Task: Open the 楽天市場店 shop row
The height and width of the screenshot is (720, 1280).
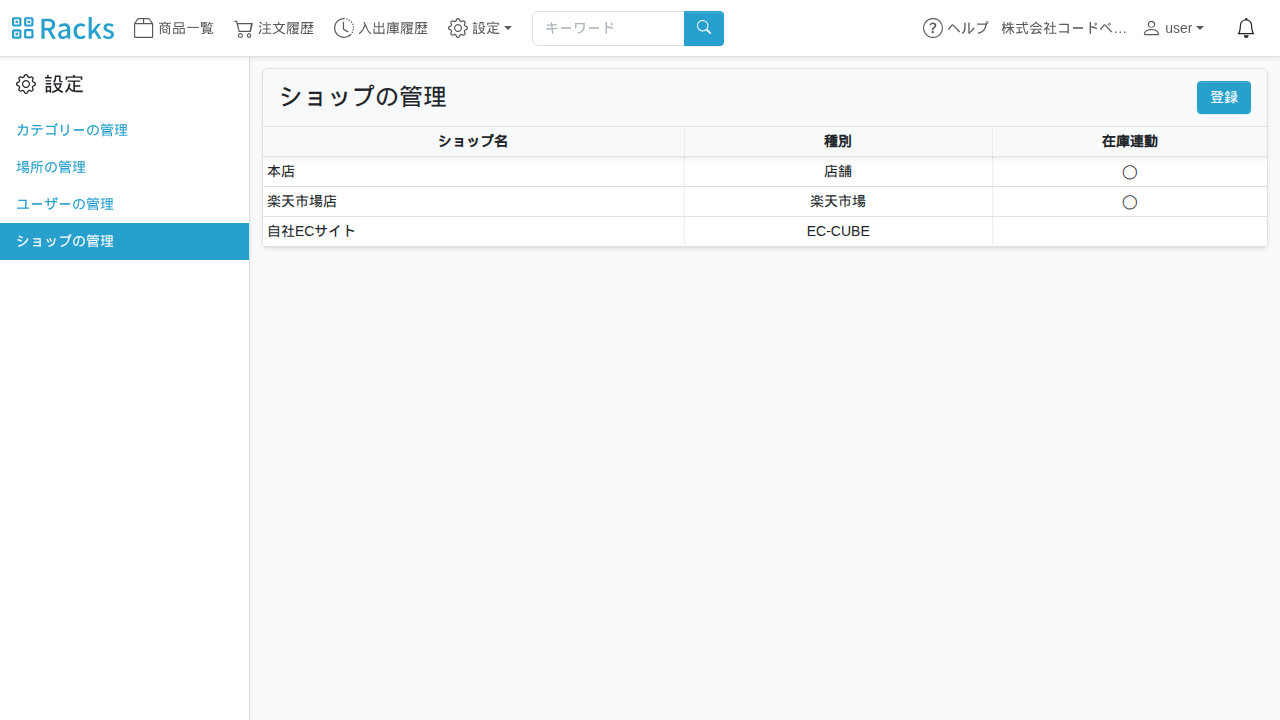Action: pyautogui.click(x=765, y=202)
